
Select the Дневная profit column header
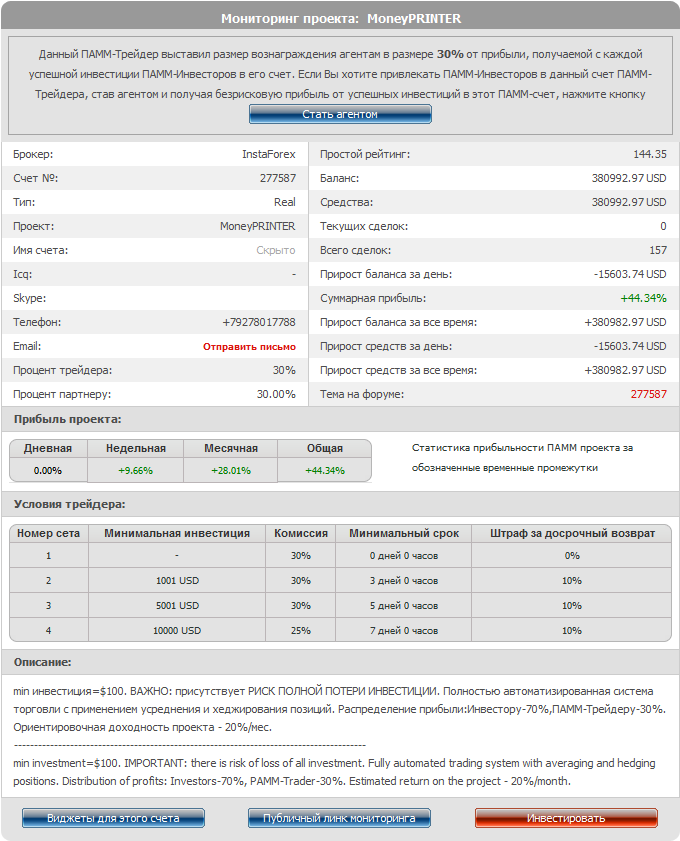[x=48, y=449]
